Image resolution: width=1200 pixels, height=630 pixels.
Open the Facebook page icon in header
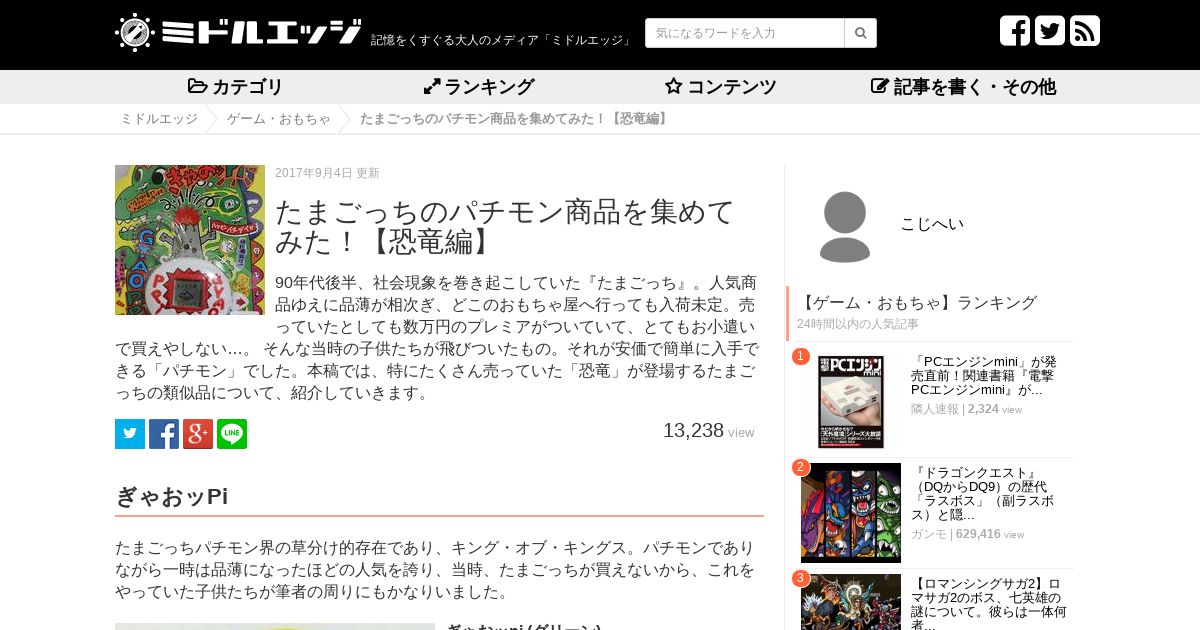(x=1015, y=31)
